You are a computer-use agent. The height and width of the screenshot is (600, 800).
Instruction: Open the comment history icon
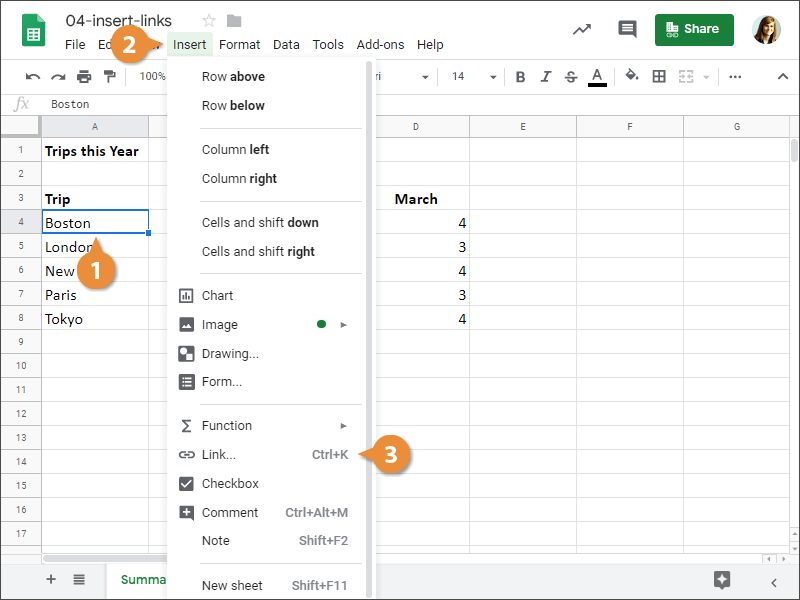tap(627, 29)
